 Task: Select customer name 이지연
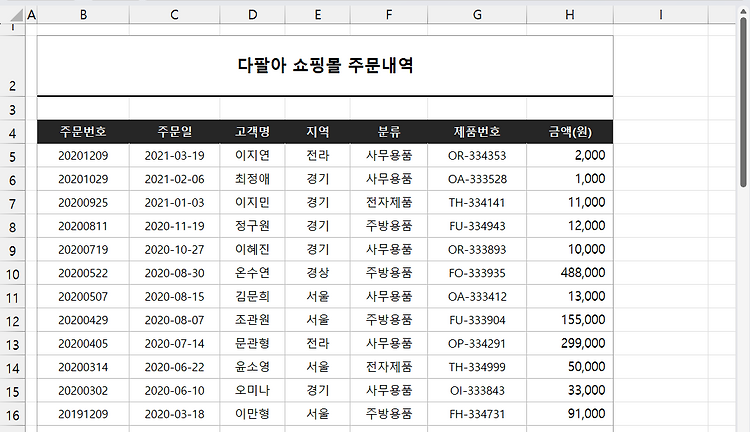click(253, 155)
